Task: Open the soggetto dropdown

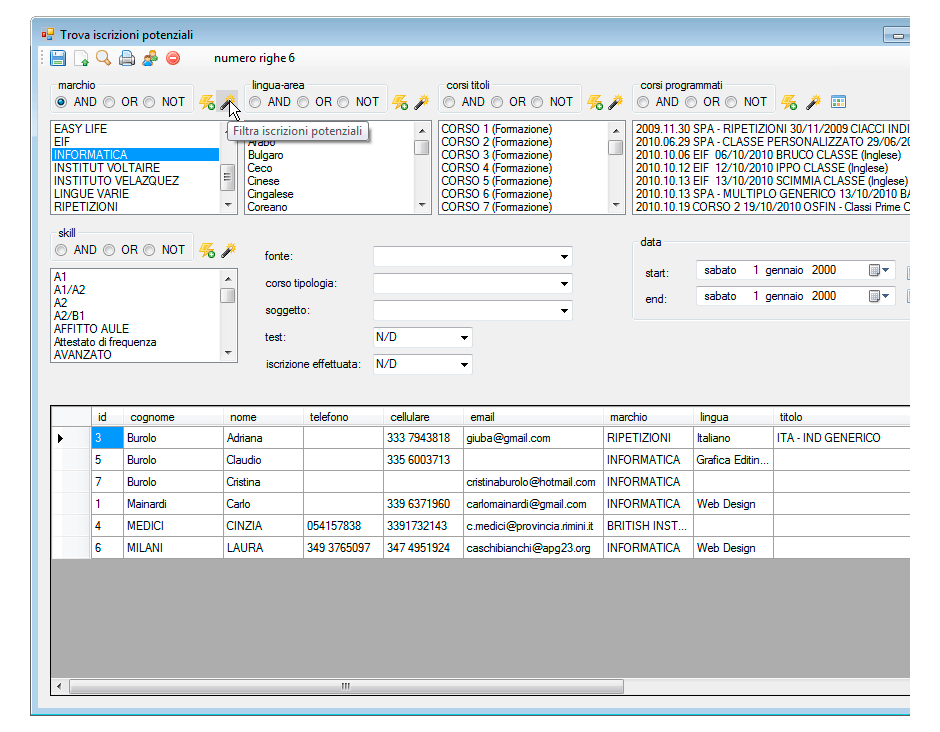Action: 564,311
